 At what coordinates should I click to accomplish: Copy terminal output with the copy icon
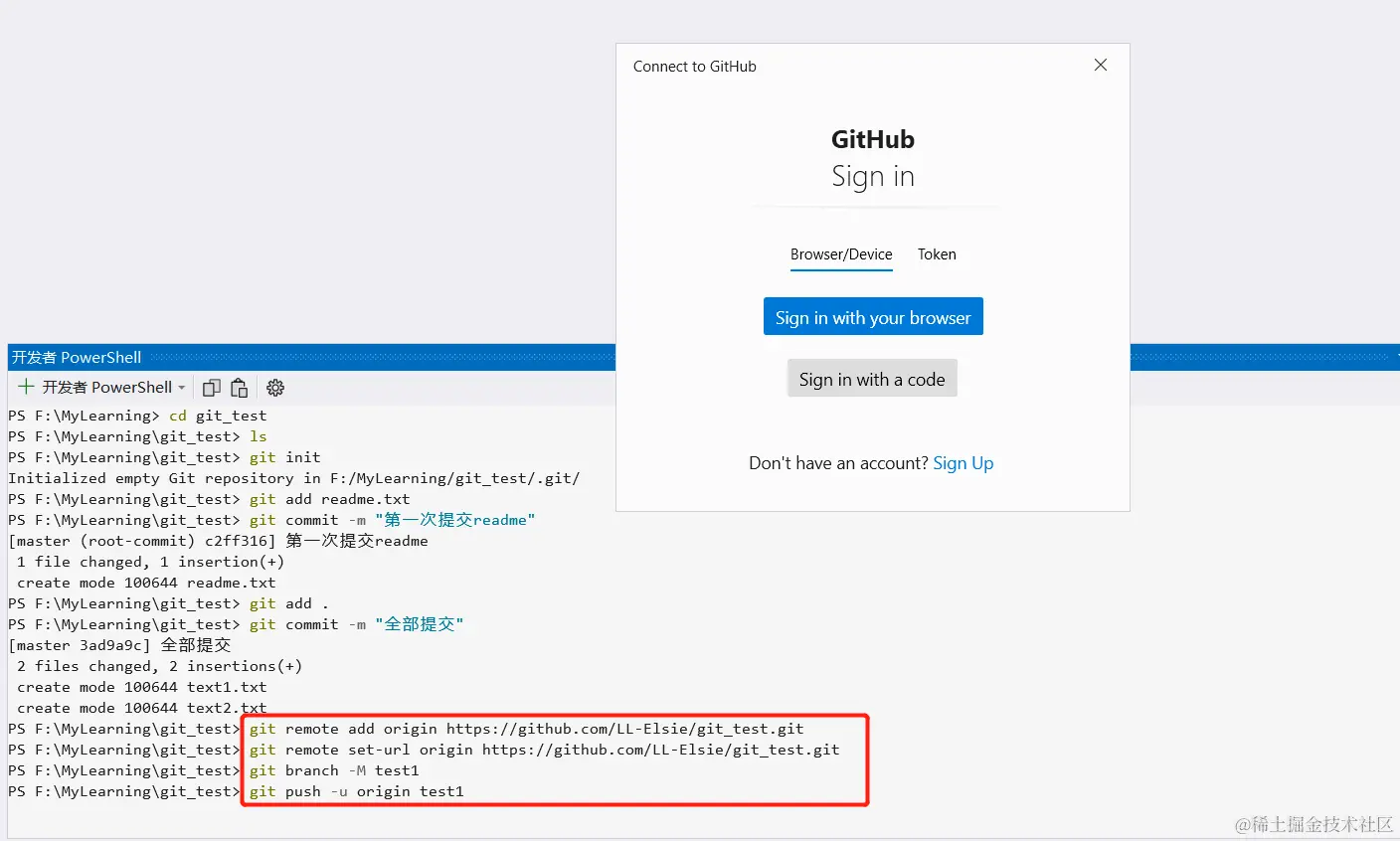coord(211,388)
